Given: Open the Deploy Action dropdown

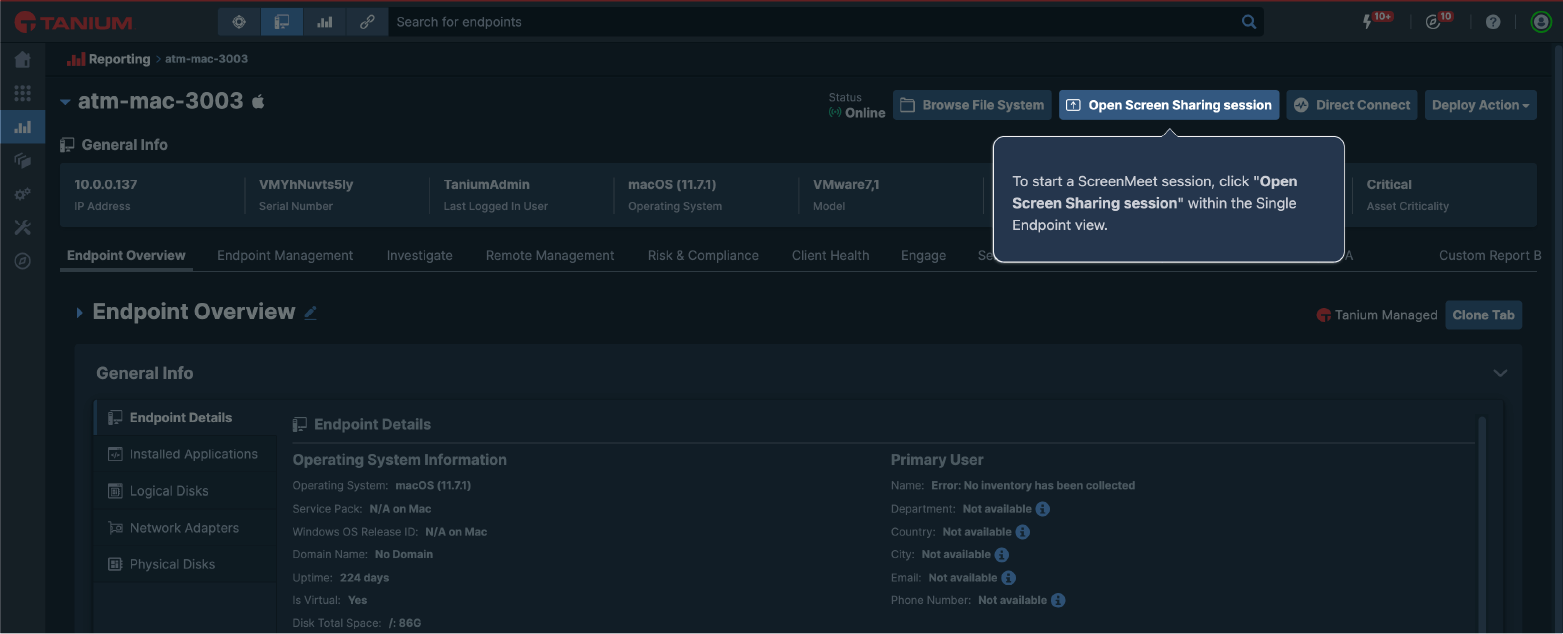Looking at the screenshot, I should click(1480, 104).
